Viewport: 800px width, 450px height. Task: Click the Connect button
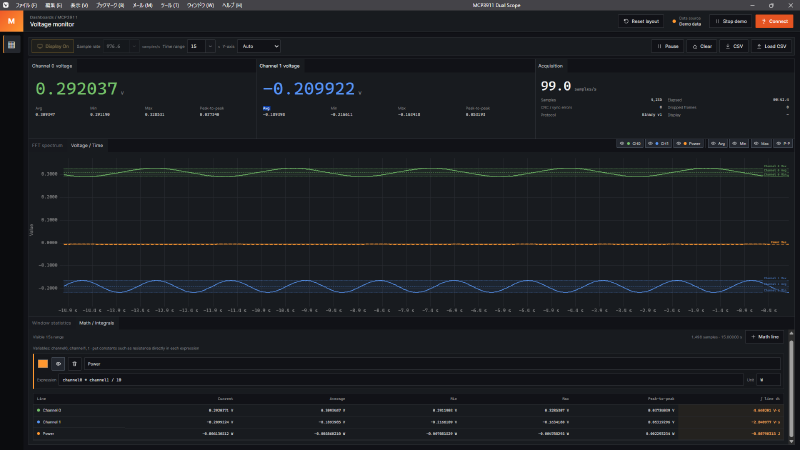(774, 21)
